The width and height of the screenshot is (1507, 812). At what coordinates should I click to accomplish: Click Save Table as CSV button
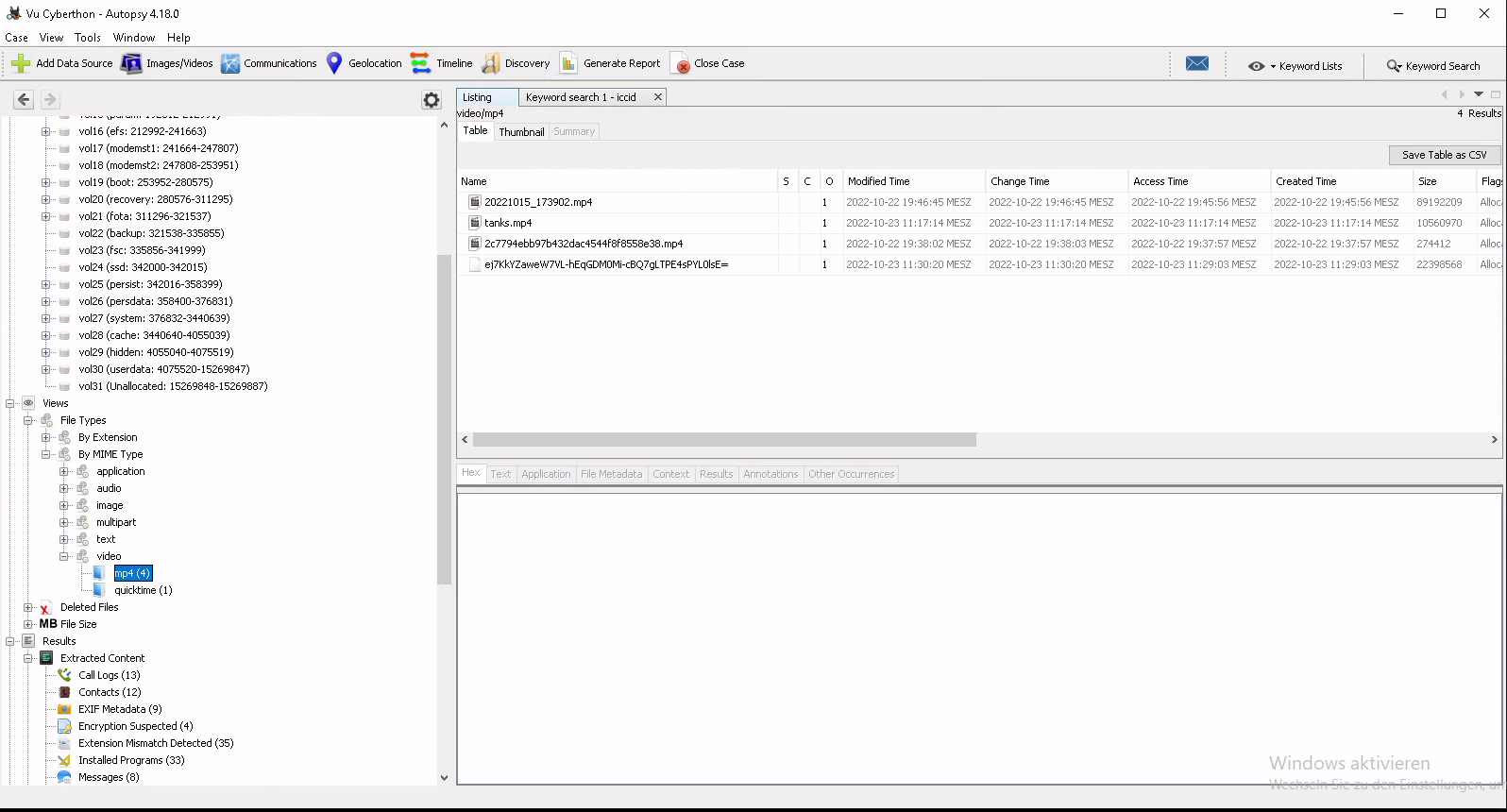coord(1444,155)
